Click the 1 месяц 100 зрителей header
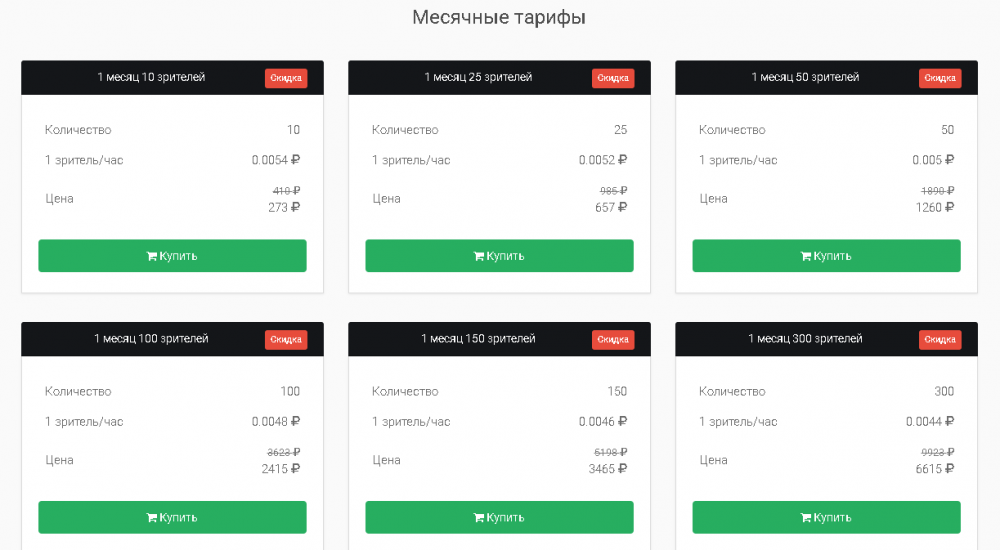The height and width of the screenshot is (550, 1000). [x=151, y=339]
